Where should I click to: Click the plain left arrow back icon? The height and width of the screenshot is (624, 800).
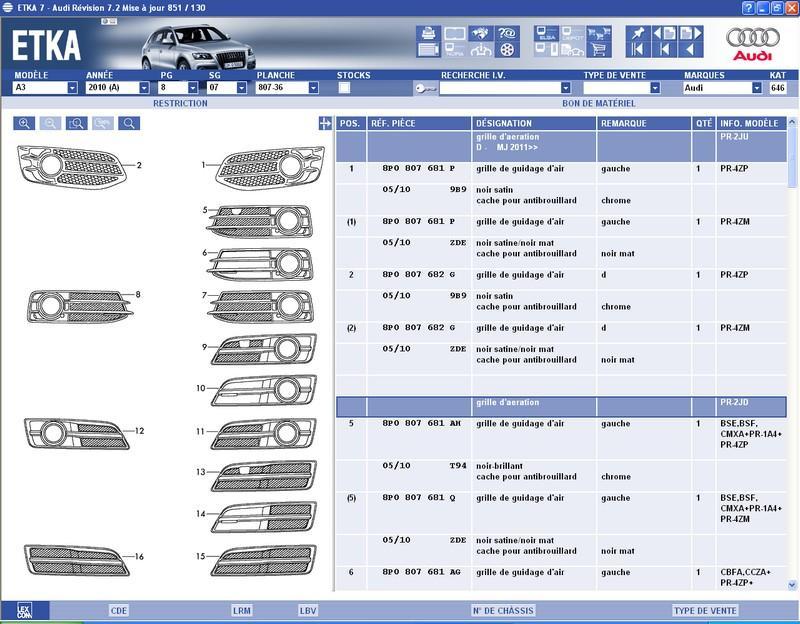[x=691, y=49]
